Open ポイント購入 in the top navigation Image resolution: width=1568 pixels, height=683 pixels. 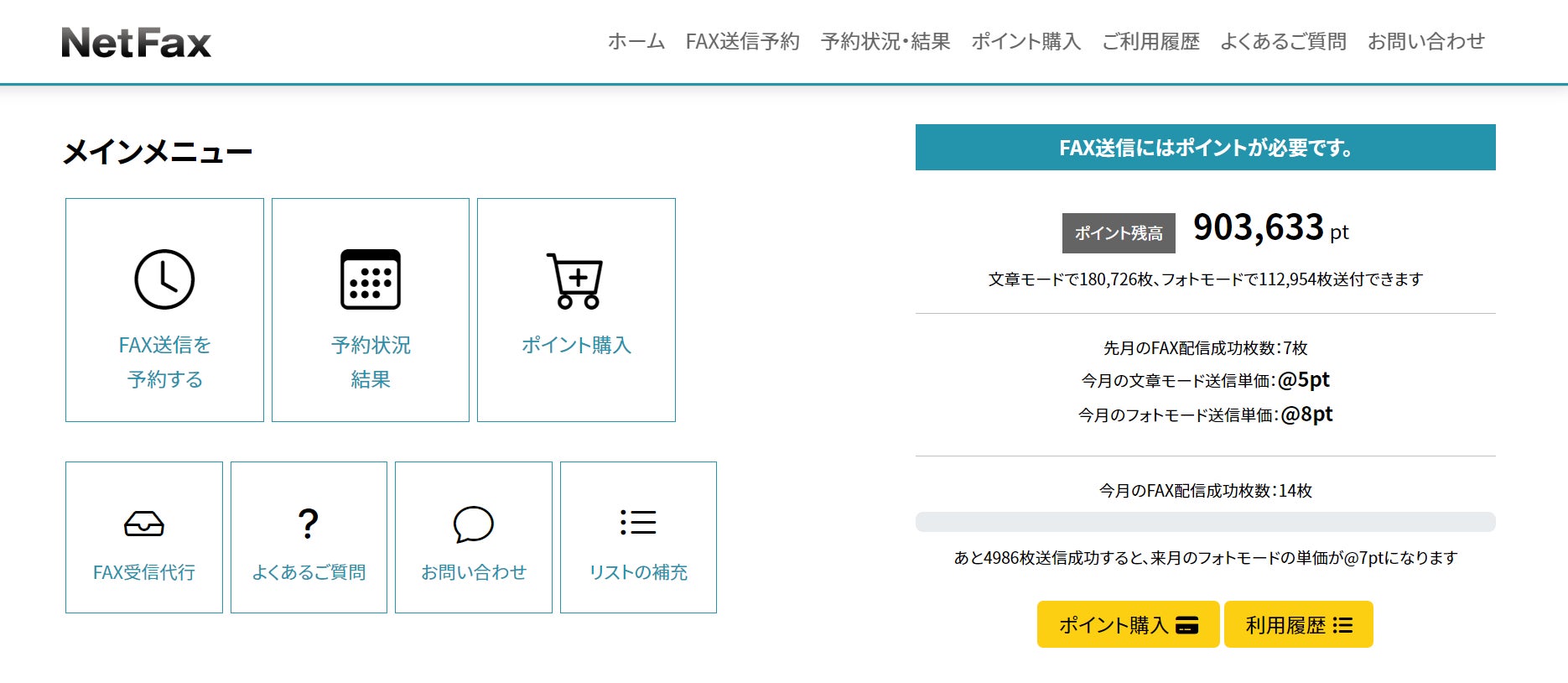(x=1025, y=41)
